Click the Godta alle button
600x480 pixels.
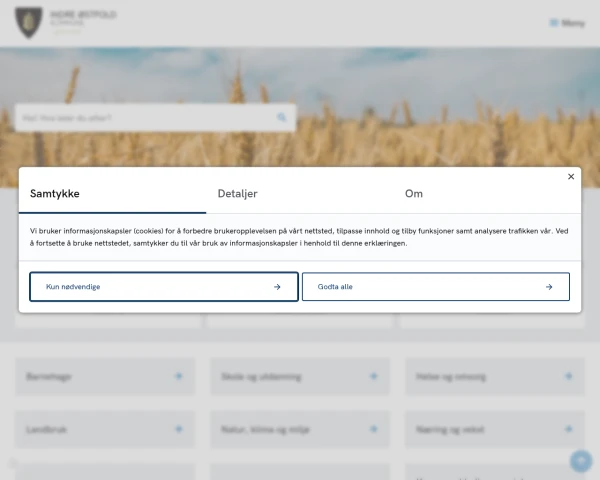click(435, 287)
